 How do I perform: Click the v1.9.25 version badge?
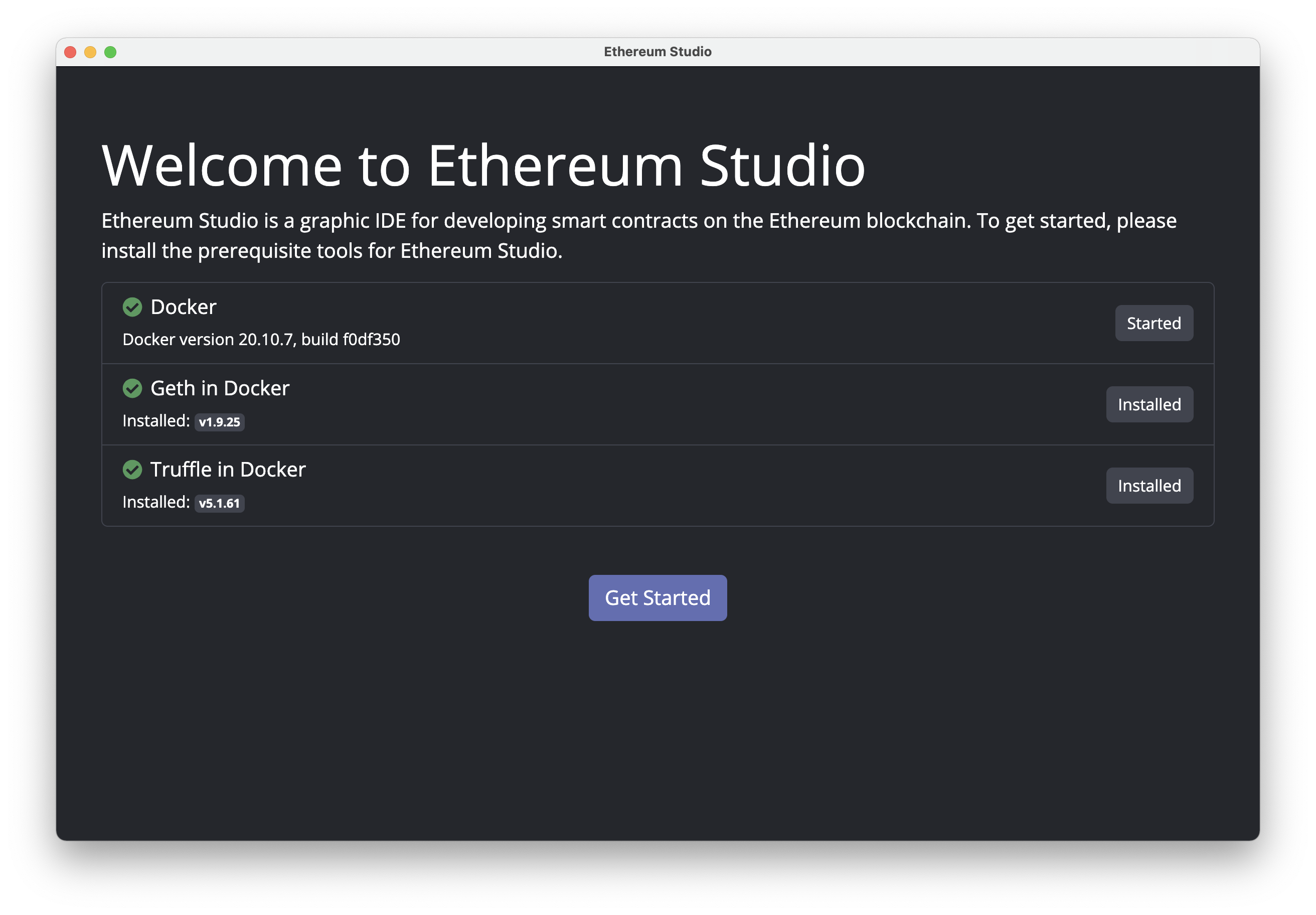220,422
